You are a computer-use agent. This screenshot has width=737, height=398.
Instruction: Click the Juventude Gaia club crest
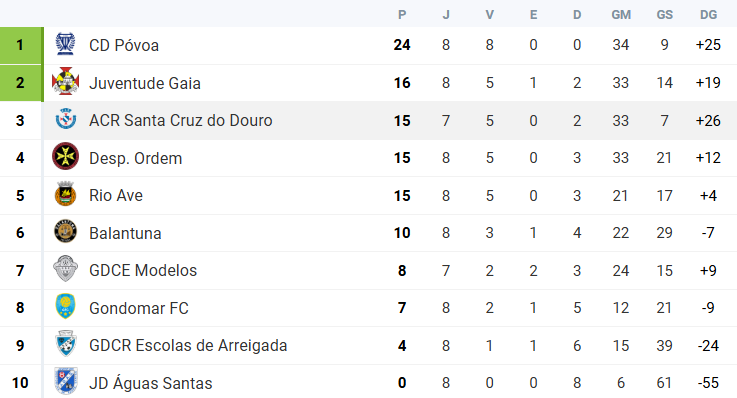(65, 81)
